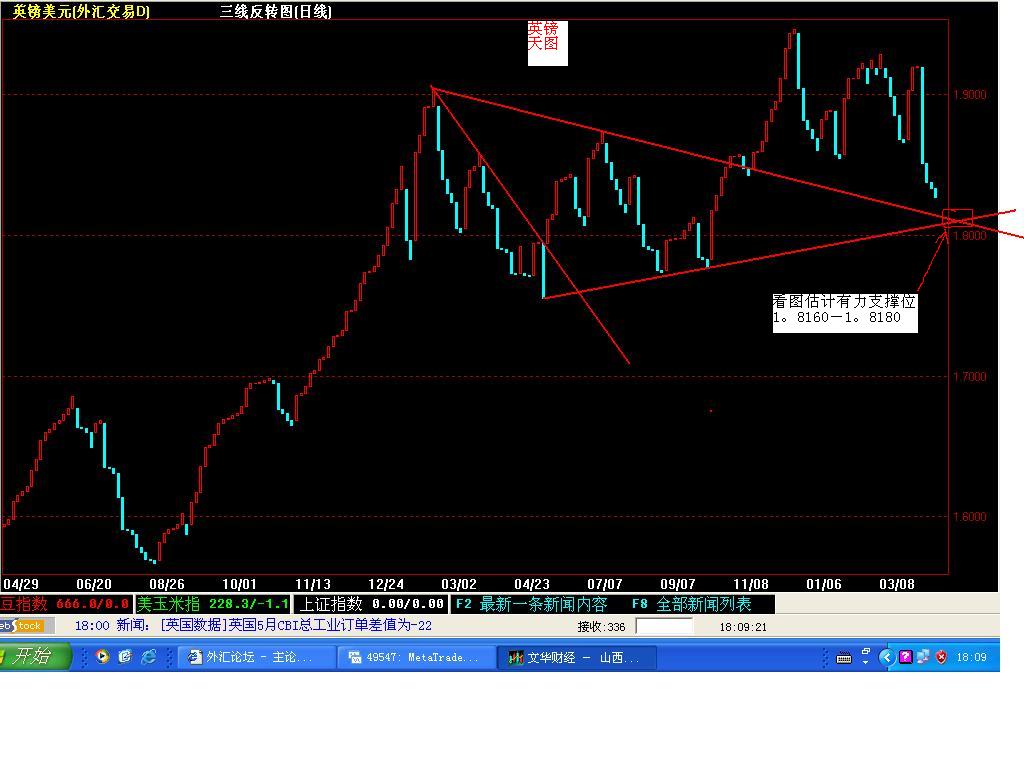Launch Internet Explorer from quick launch
Screen dimensions: 1024x768
click(149, 657)
